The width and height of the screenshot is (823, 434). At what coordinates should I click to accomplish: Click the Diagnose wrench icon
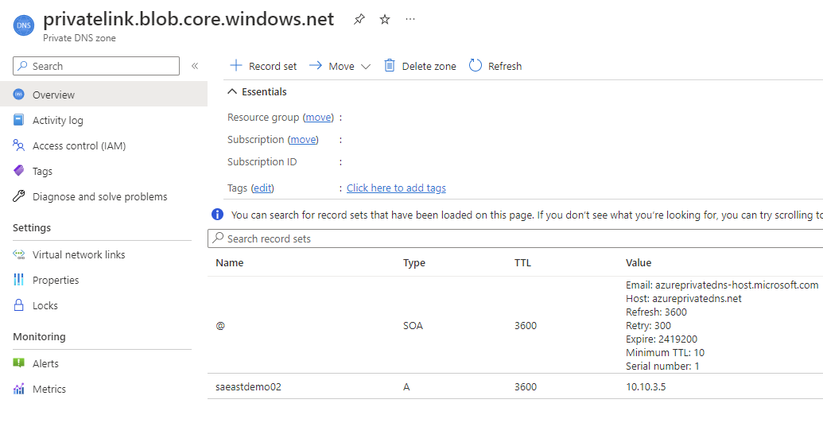coord(18,196)
